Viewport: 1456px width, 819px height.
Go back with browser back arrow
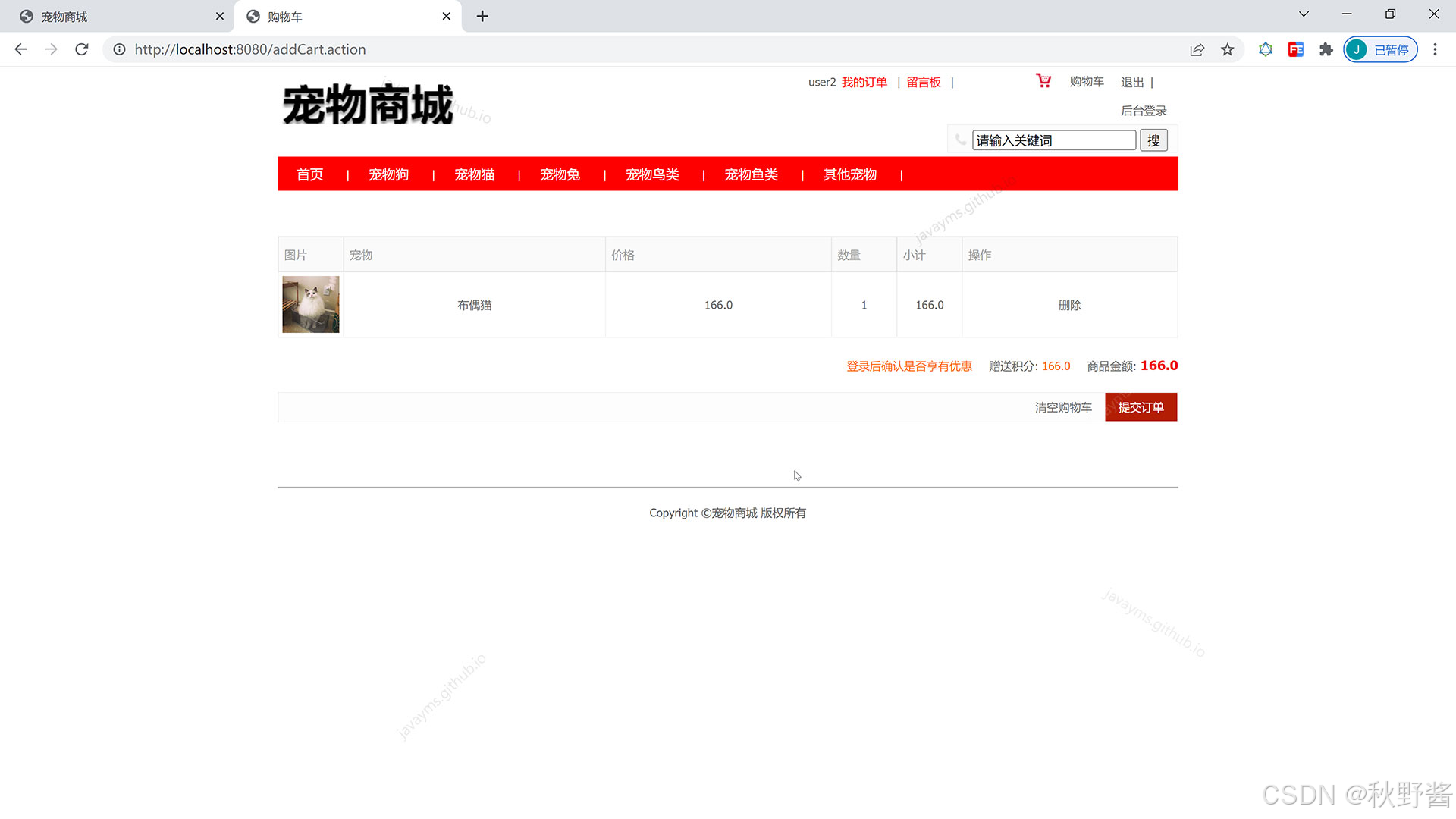click(x=21, y=49)
